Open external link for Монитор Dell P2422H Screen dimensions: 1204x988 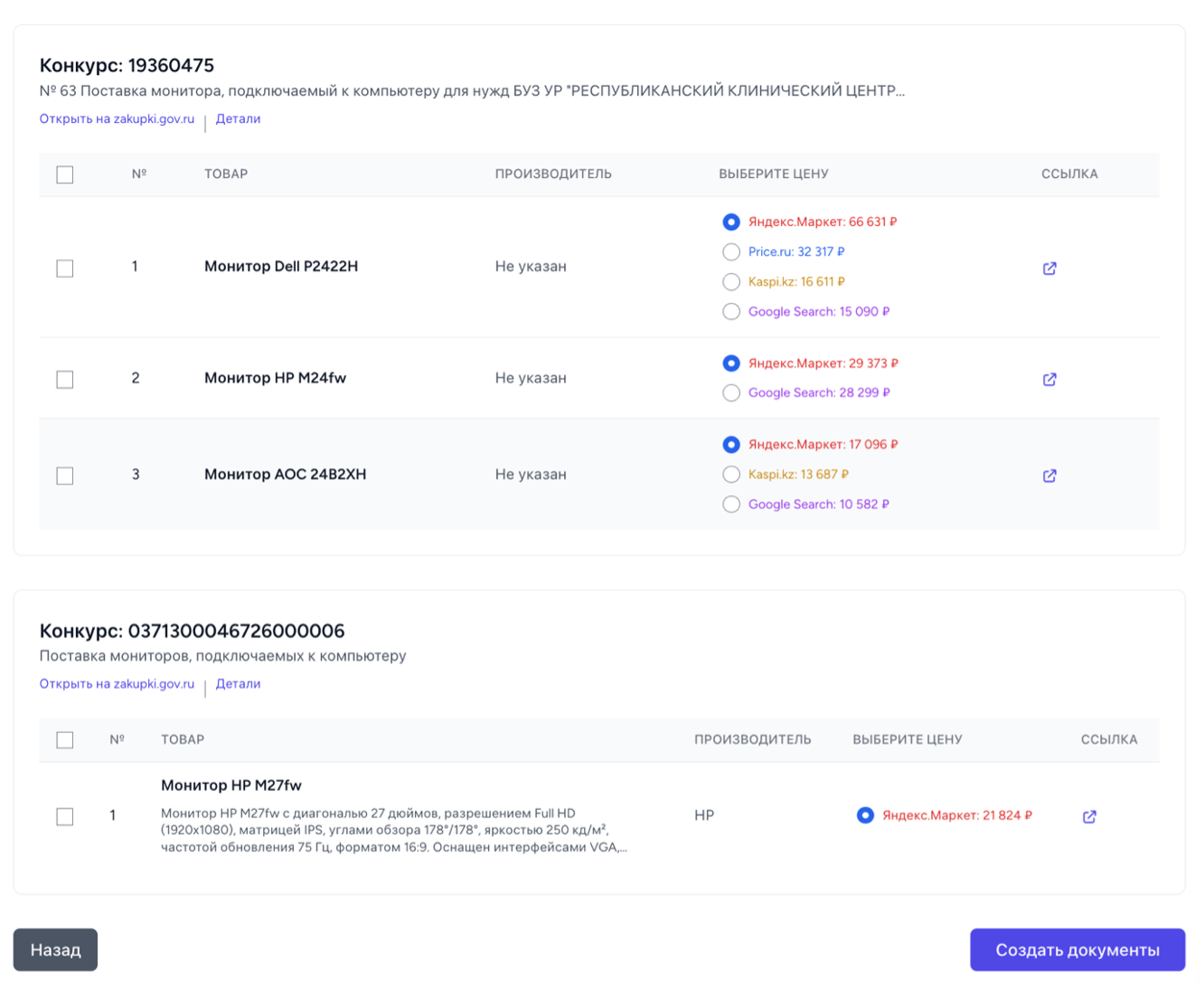tap(1049, 268)
